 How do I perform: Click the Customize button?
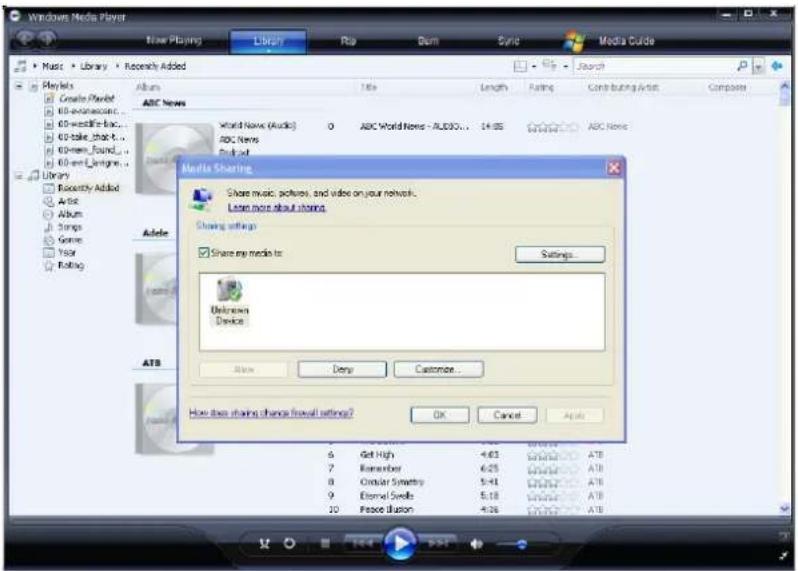pos(438,369)
